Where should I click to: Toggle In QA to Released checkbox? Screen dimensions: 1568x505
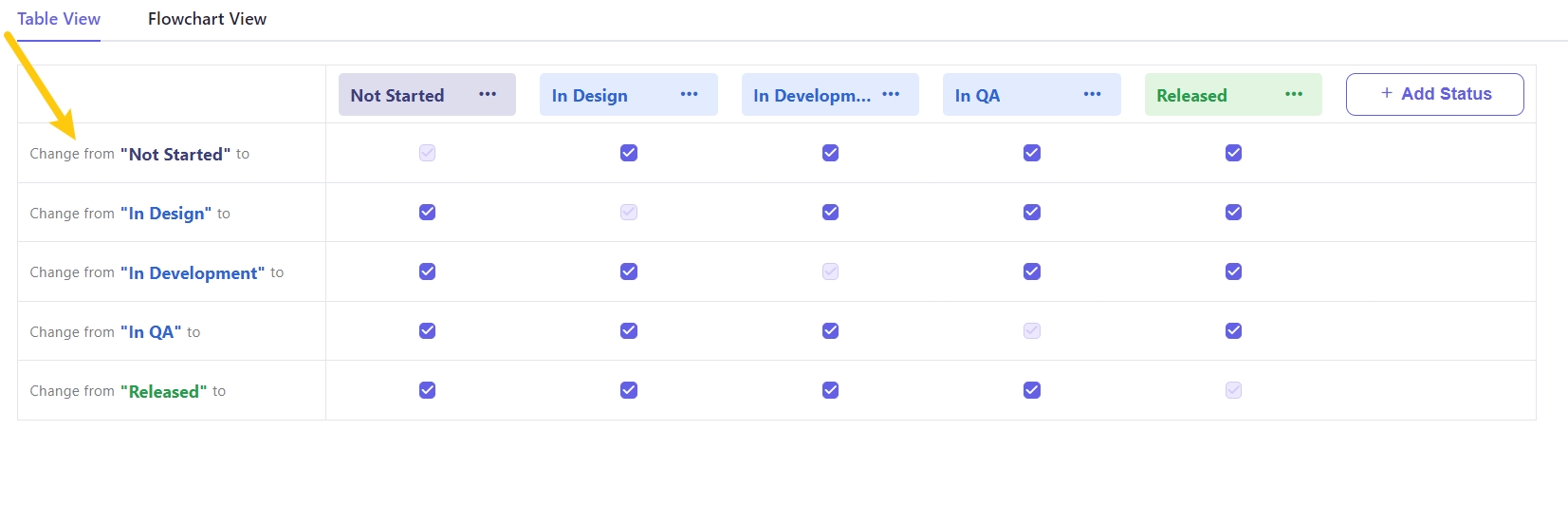coord(1233,331)
